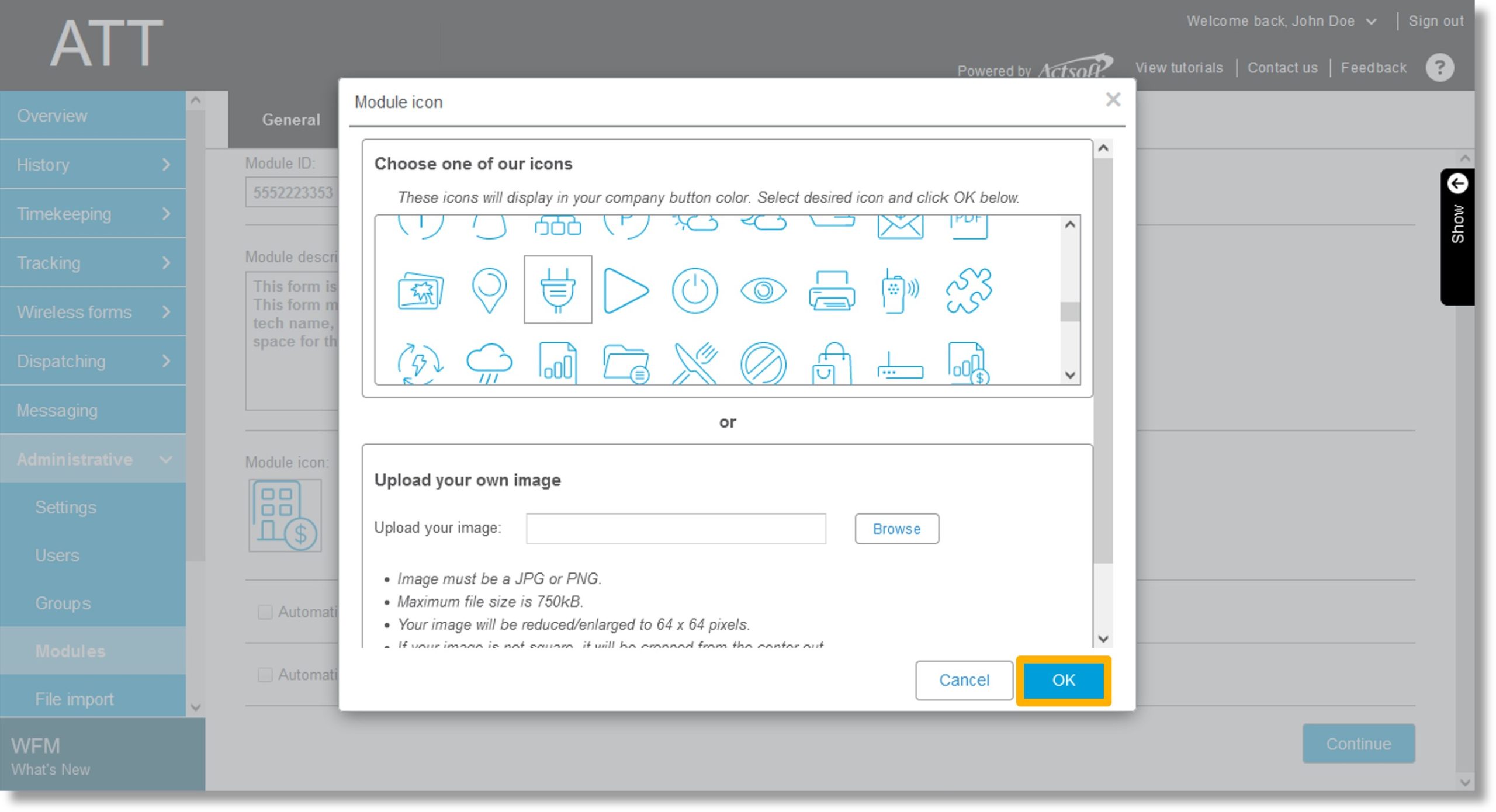Select the puzzle piece icon
1496x812 pixels.
(968, 290)
